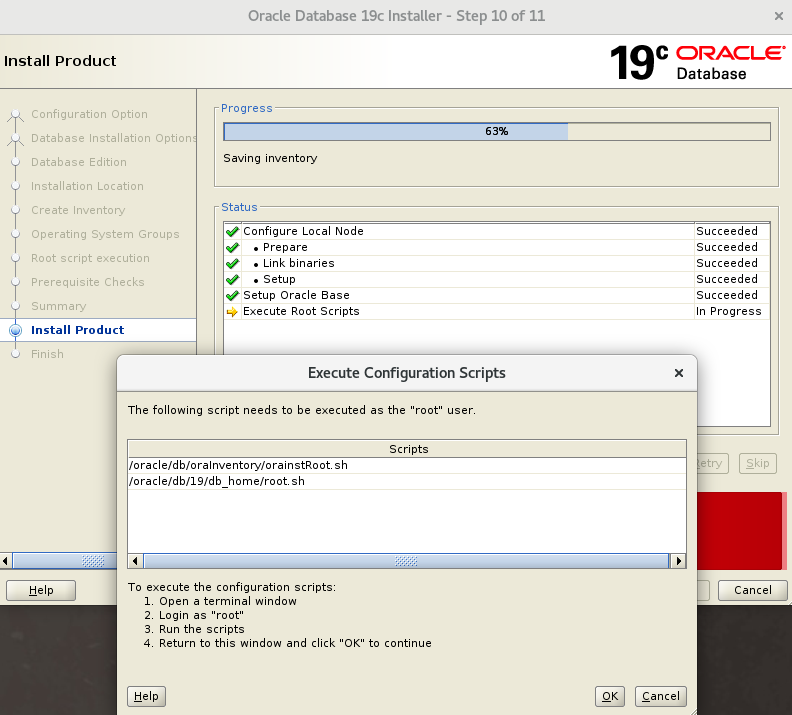Click the Scripts column header
The height and width of the screenshot is (715, 792).
[x=407, y=449]
